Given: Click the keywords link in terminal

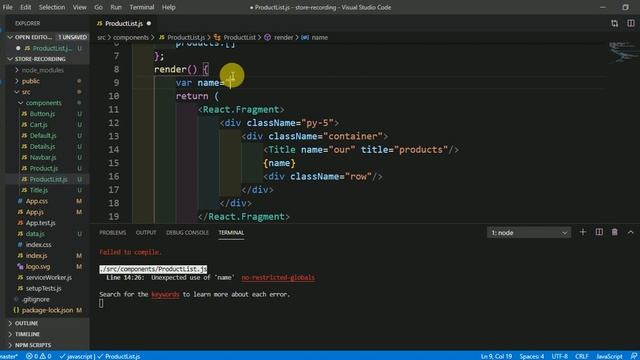Looking at the screenshot, I should point(165,294).
